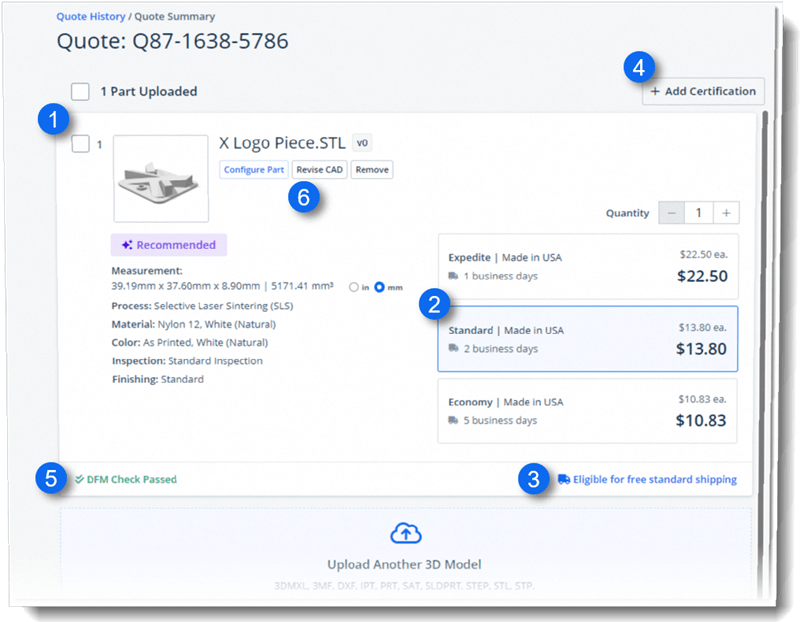This screenshot has width=800, height=622.
Task: Click the cloud upload icon
Action: [x=405, y=533]
